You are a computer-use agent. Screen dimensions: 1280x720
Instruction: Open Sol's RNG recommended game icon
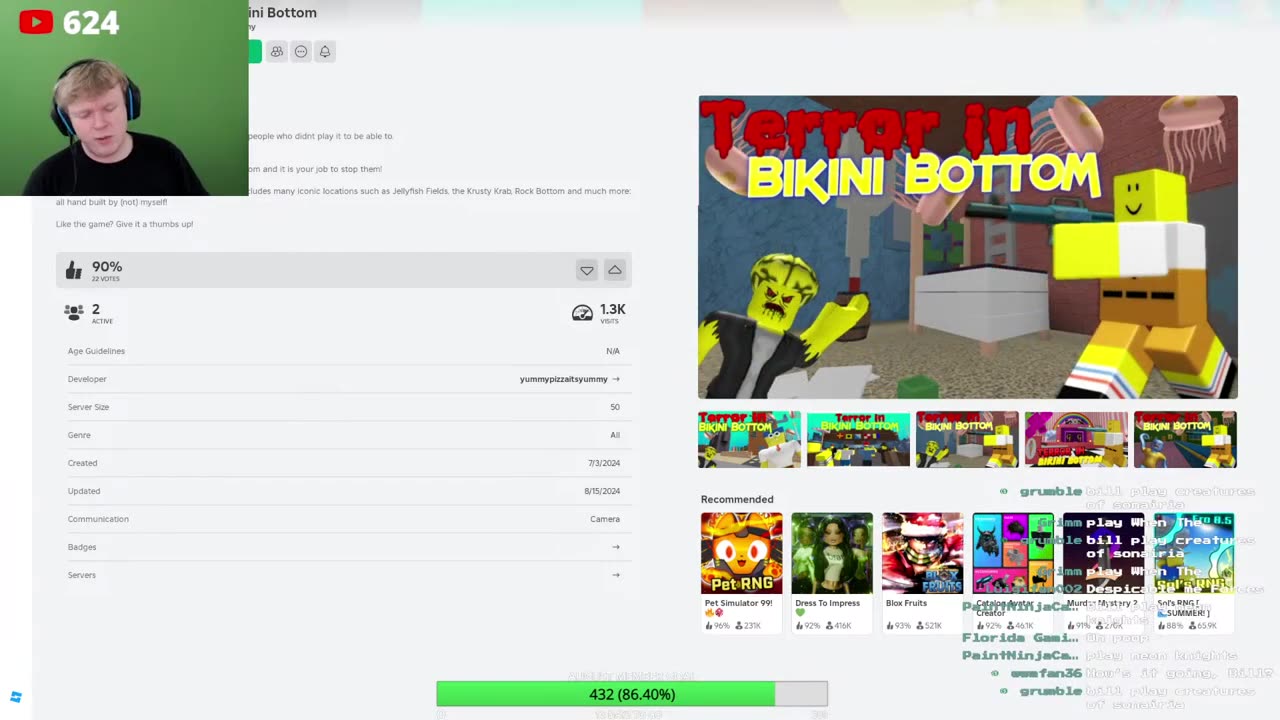[x=1194, y=553]
